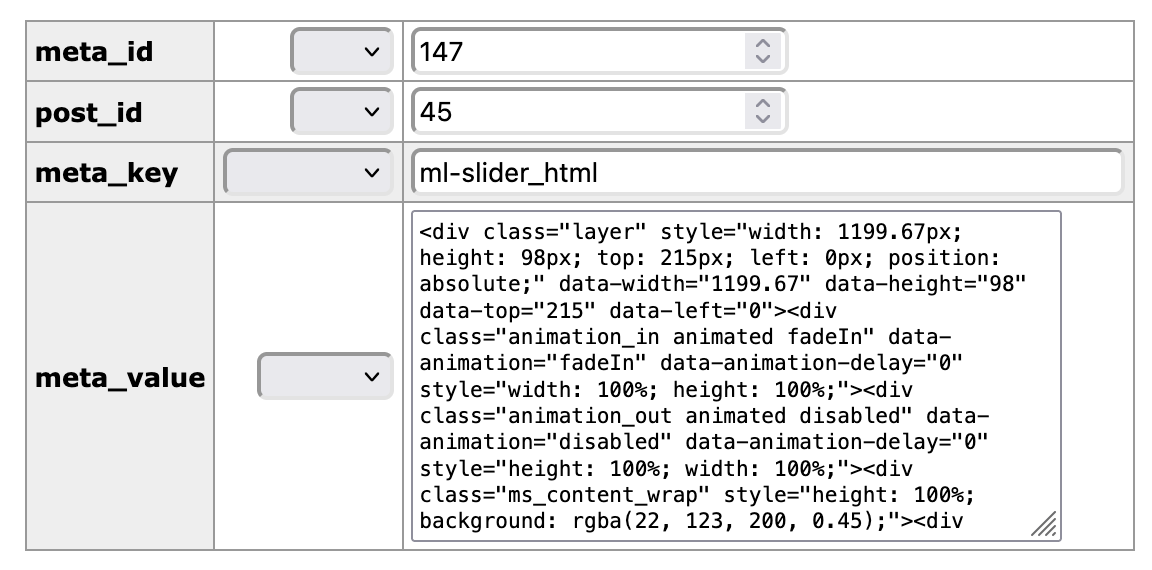This screenshot has height=570, width=1152.
Task: Click the post_id column label
Action: (x=89, y=112)
